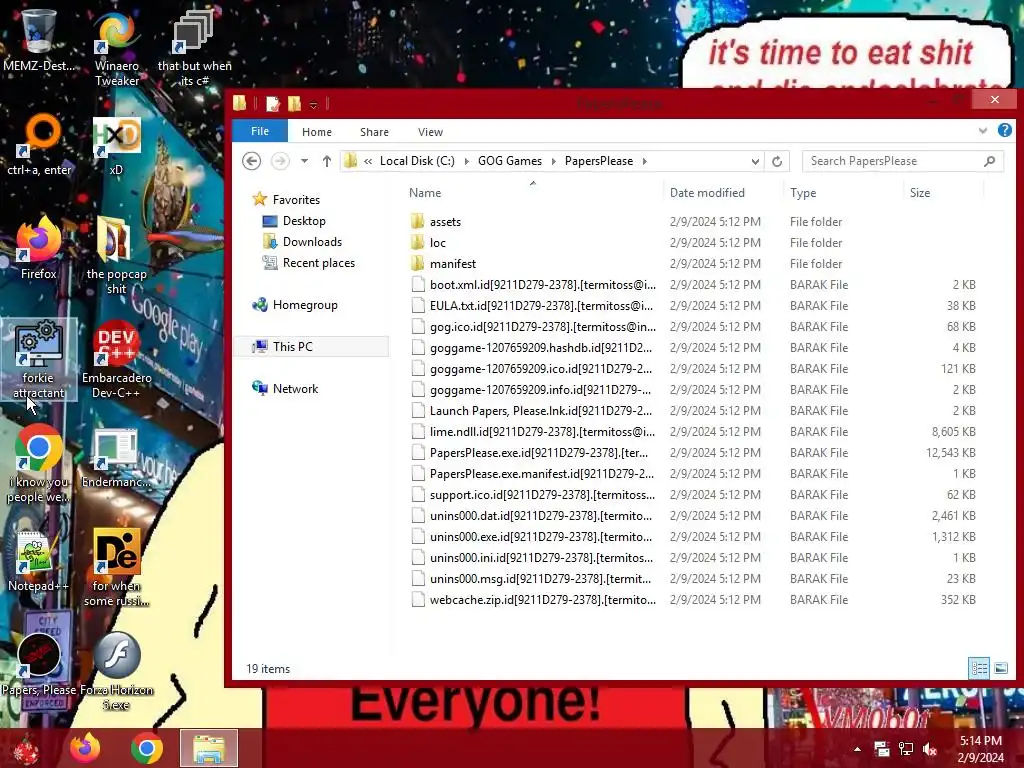Open the address bar history dropdown
The image size is (1024, 768).
[x=755, y=161]
